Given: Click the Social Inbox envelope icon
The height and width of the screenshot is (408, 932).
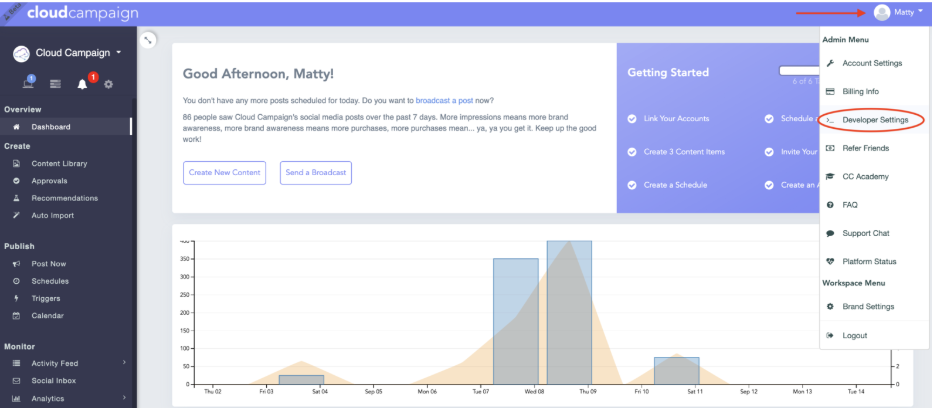Looking at the screenshot, I should tap(17, 381).
